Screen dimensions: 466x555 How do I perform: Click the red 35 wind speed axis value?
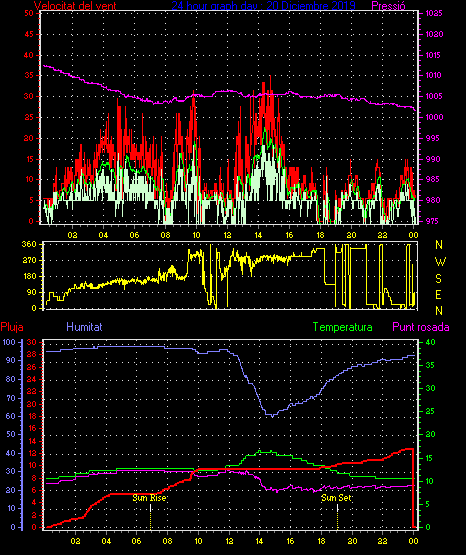coord(29,75)
